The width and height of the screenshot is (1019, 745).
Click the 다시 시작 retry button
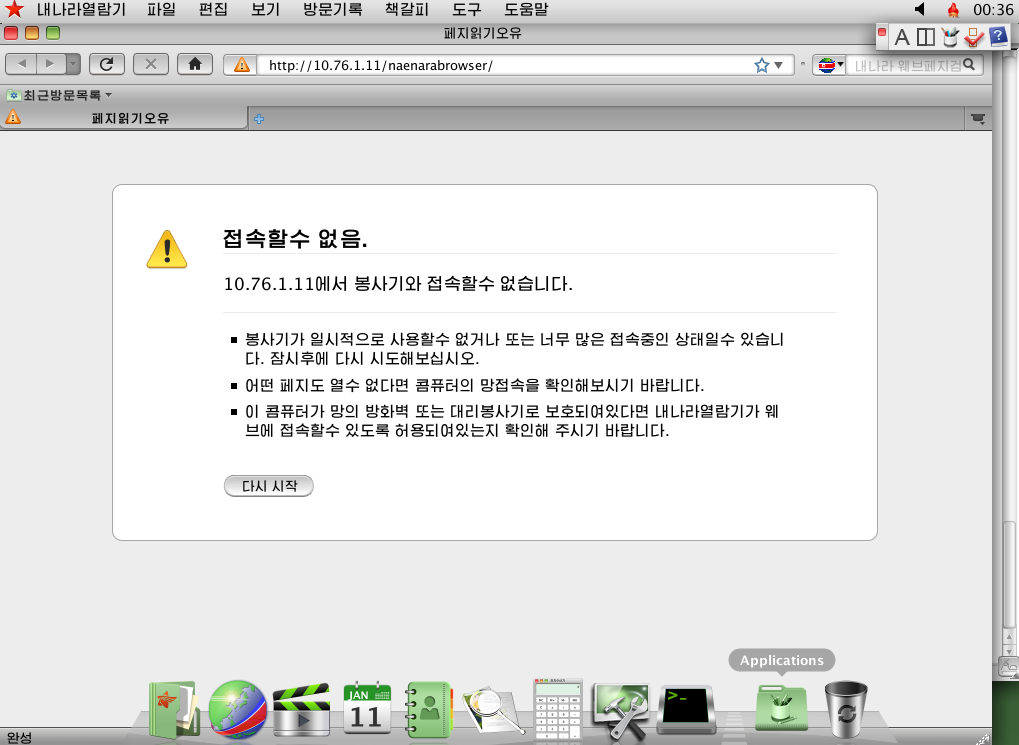click(x=269, y=486)
